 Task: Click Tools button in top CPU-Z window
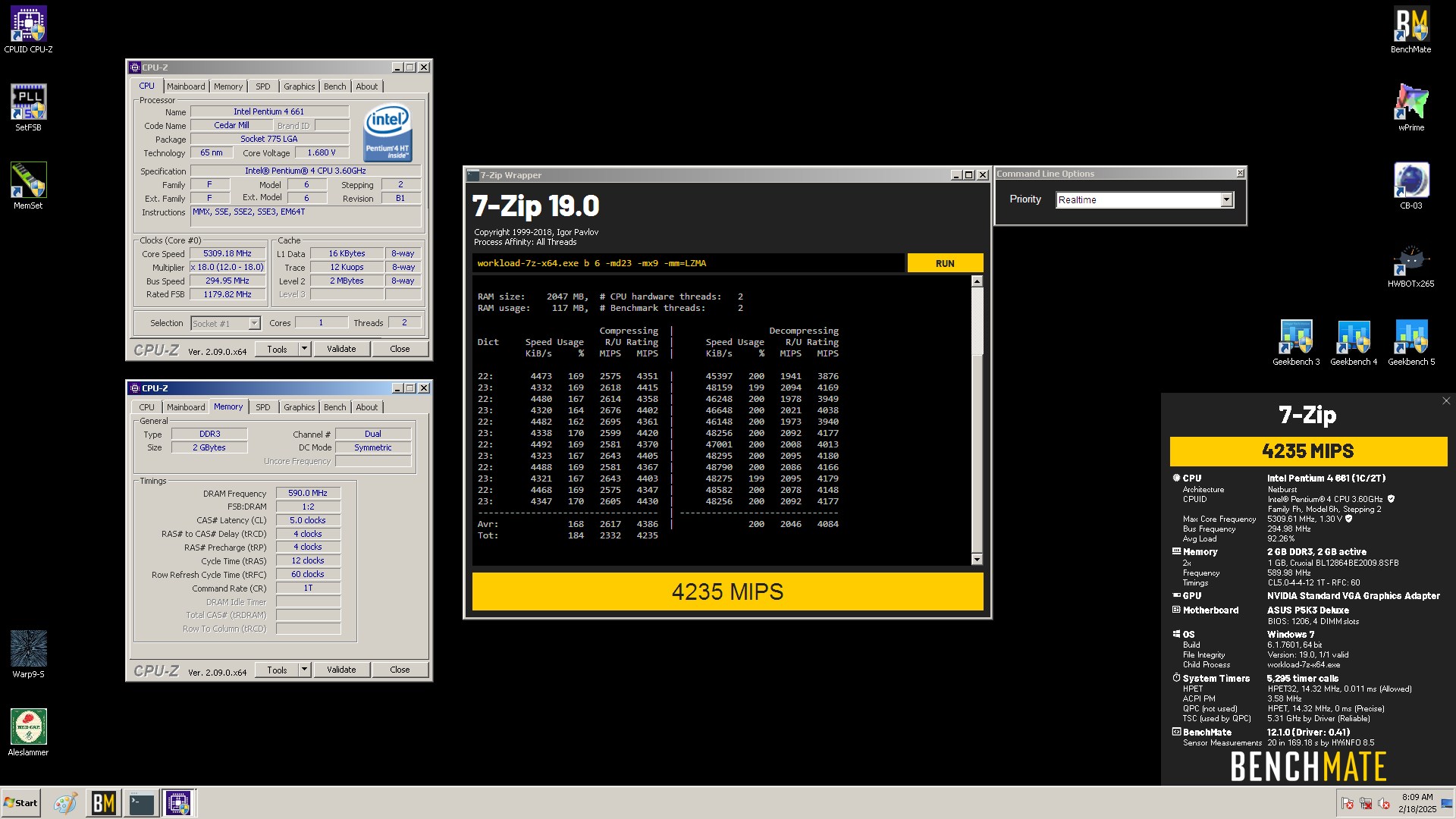pyautogui.click(x=277, y=349)
